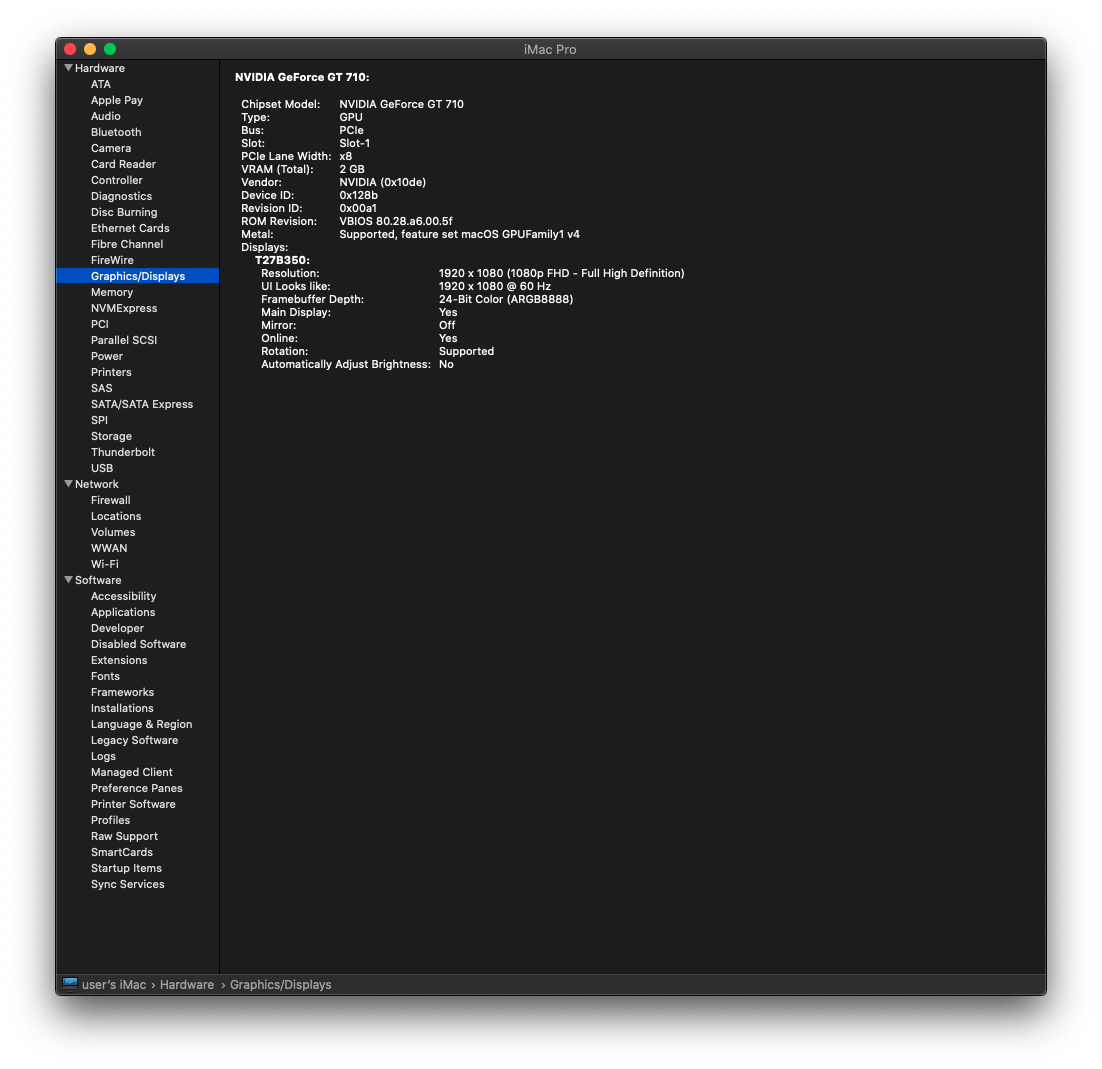Collapse the Hardware section triangle
Screen dimensions: 1102x1069
[x=68, y=68]
